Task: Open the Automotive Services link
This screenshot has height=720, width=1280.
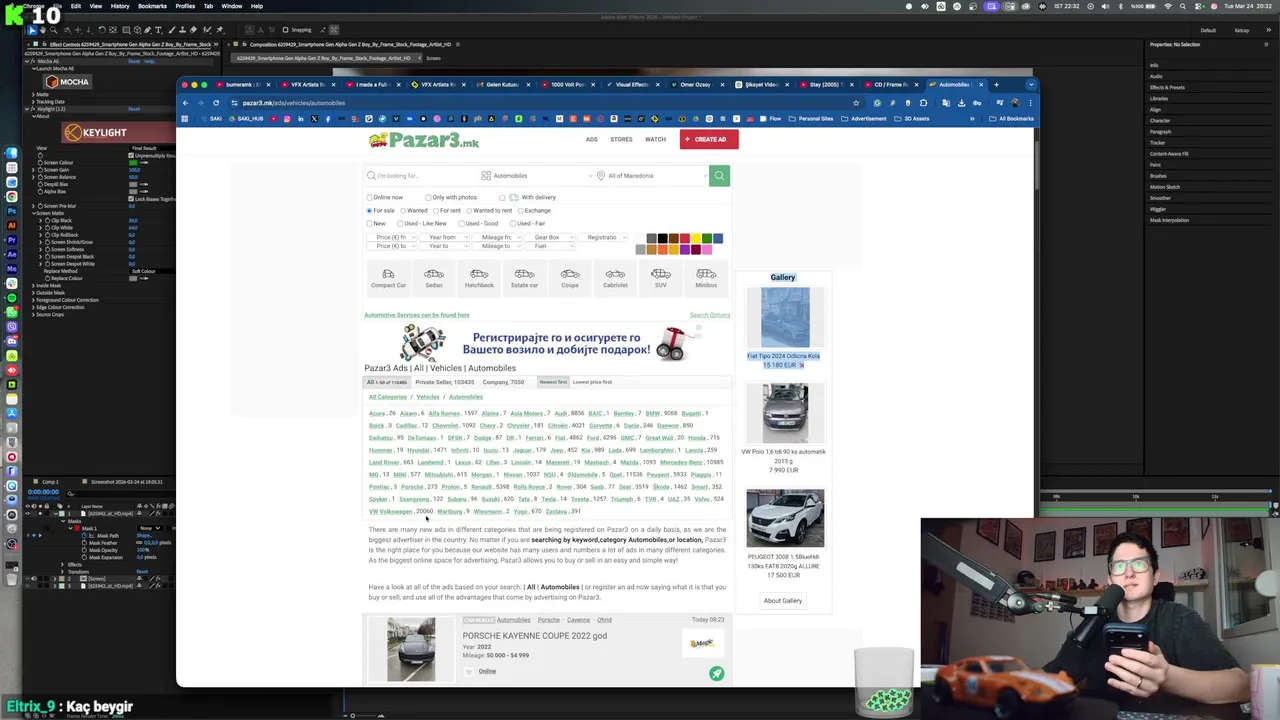Action: [417, 315]
